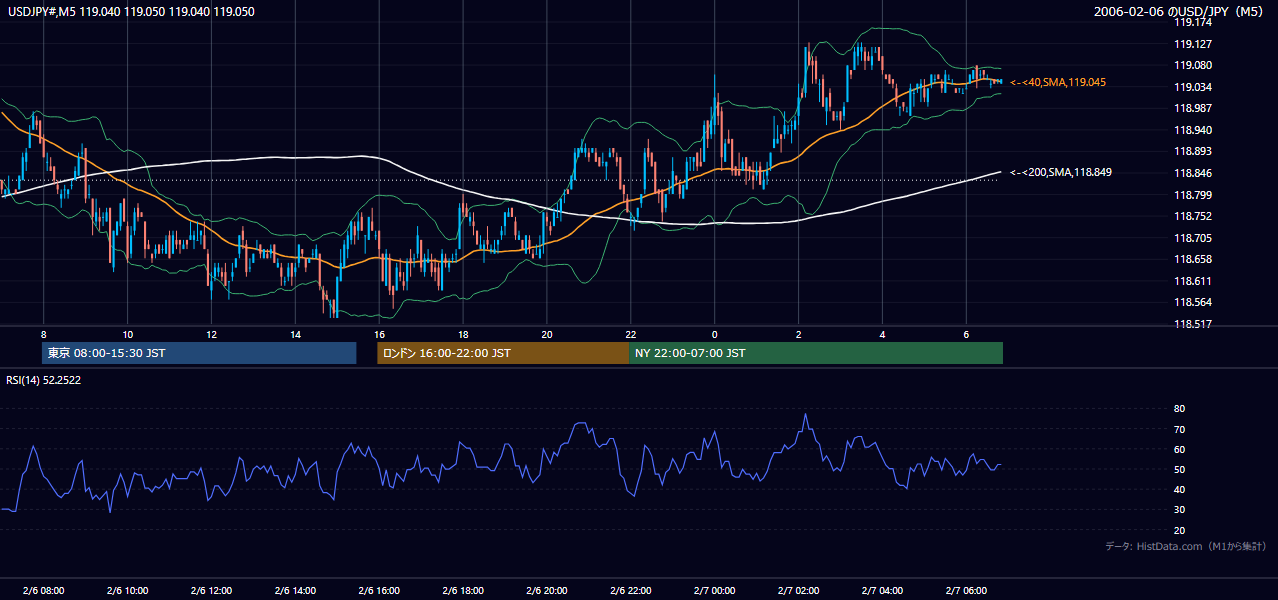Click the 2006-02-06 USD/JPY (M5) chart title
This screenshot has width=1278, height=600.
pos(1179,12)
